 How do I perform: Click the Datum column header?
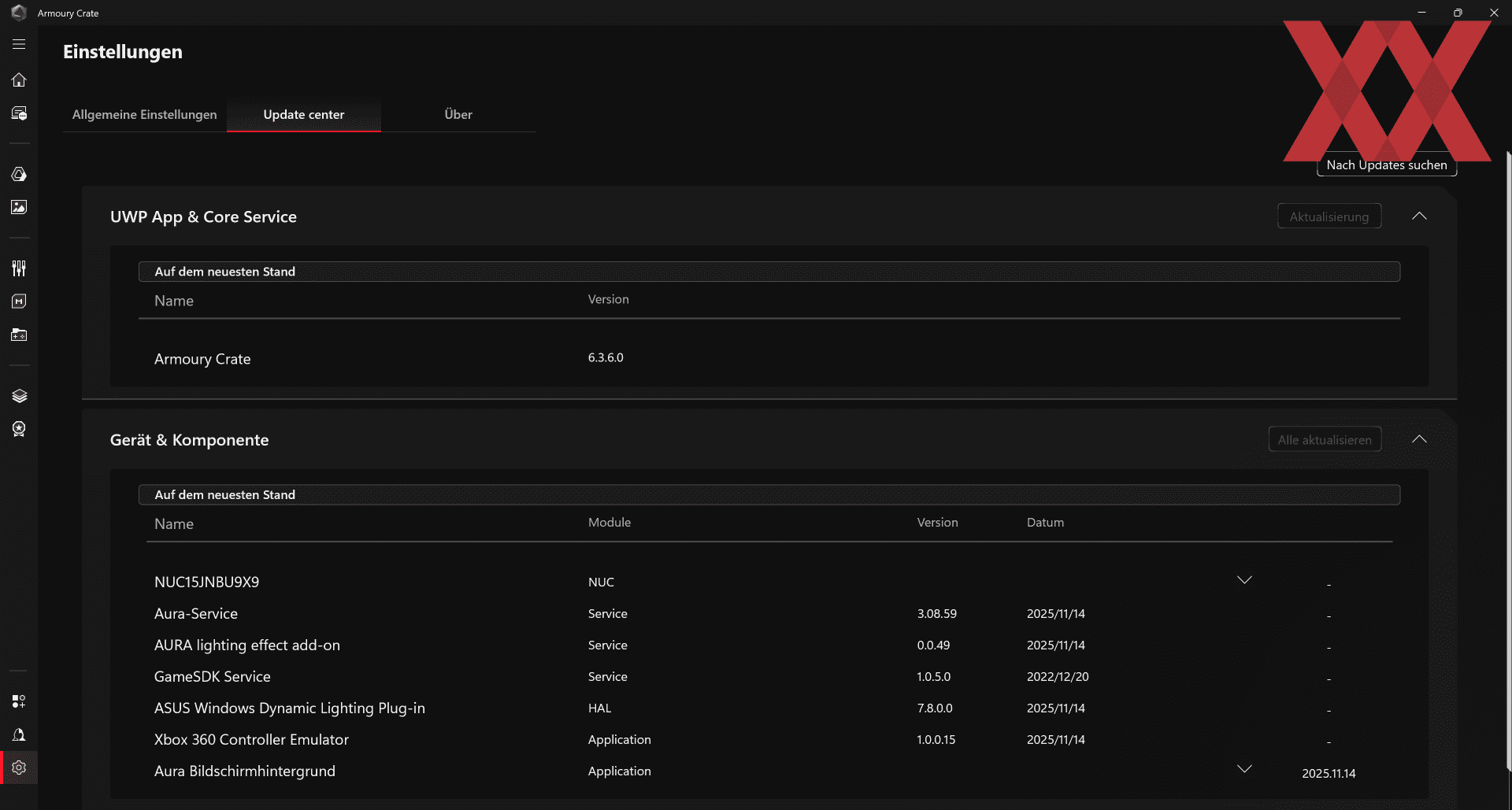[1045, 522]
